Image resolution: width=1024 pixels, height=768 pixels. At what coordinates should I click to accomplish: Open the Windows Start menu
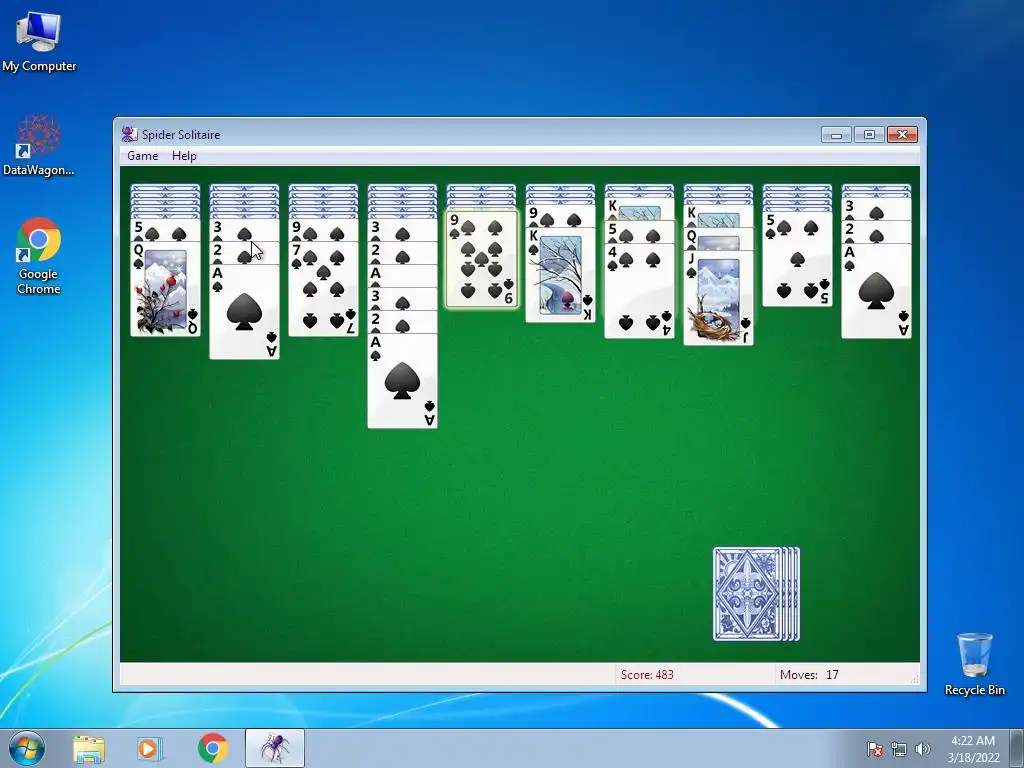[27, 748]
